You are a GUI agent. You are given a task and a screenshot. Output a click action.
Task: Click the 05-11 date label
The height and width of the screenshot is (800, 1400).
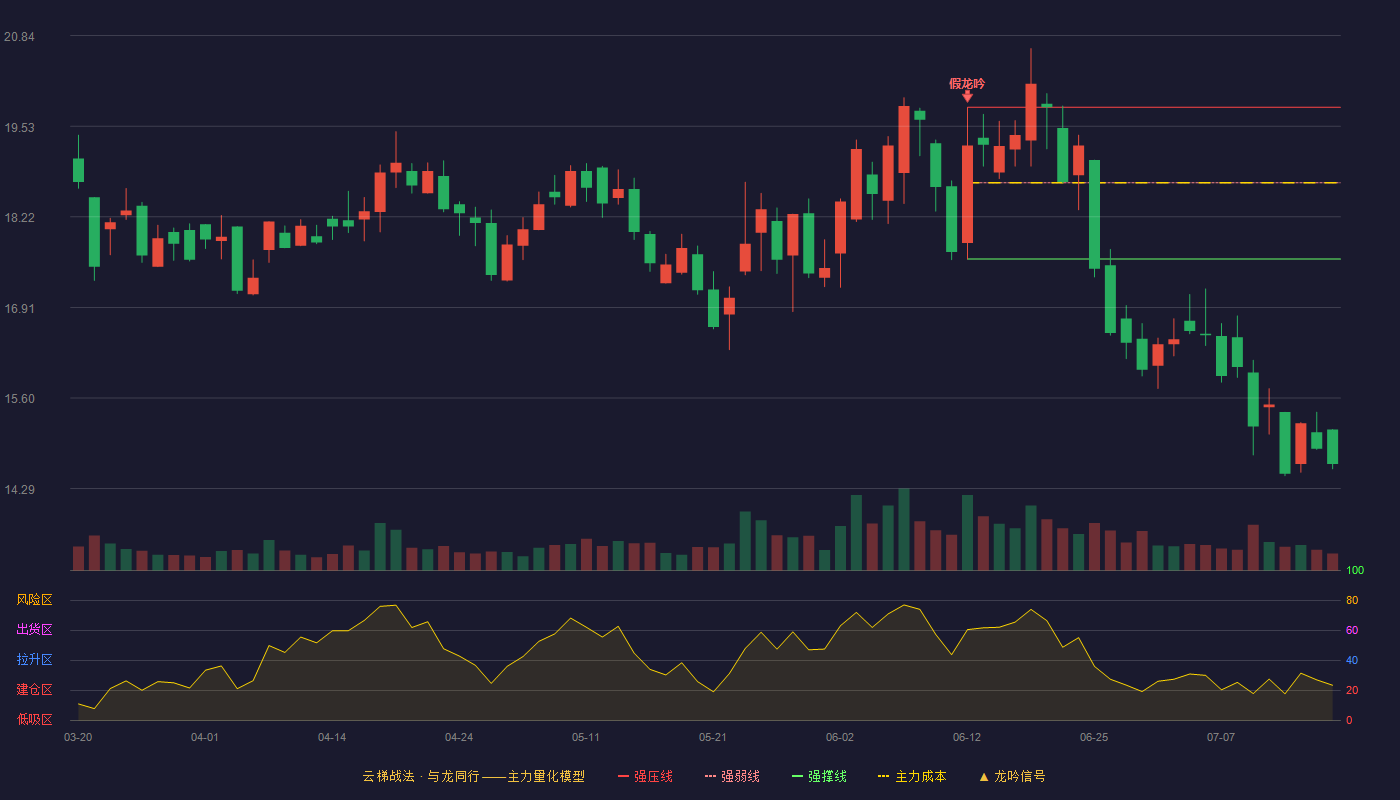tap(586, 737)
